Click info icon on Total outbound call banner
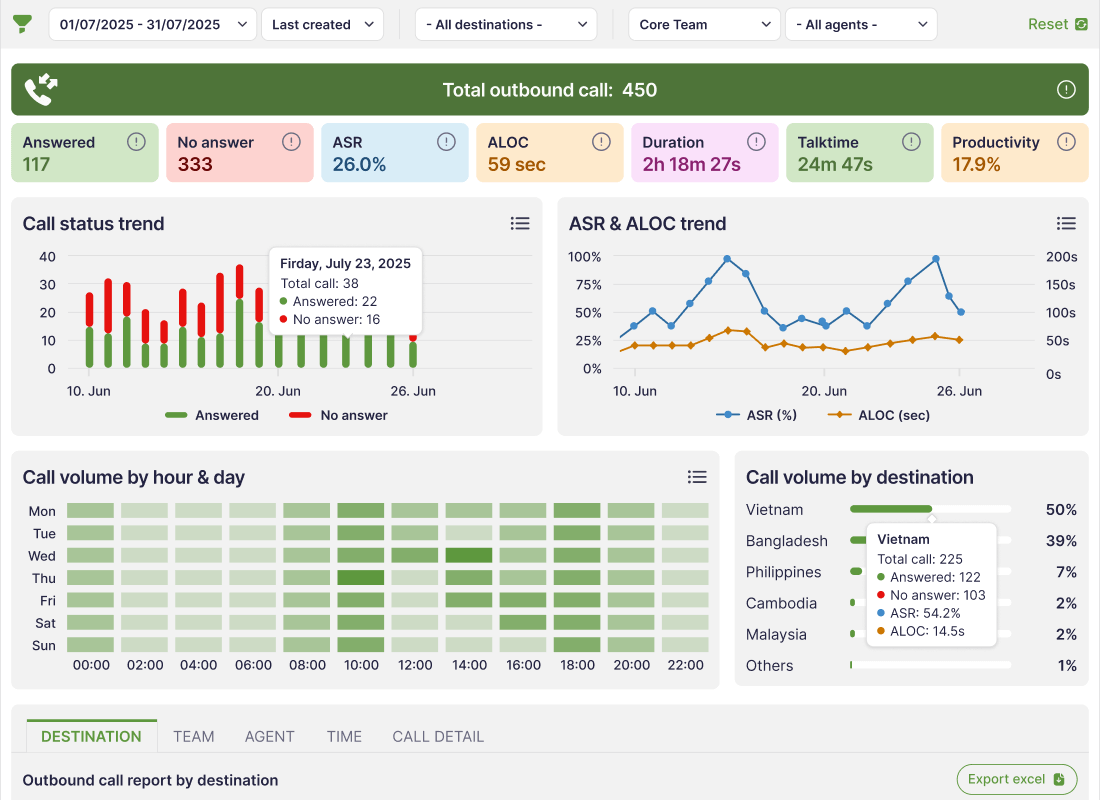 pyautogui.click(x=1066, y=90)
